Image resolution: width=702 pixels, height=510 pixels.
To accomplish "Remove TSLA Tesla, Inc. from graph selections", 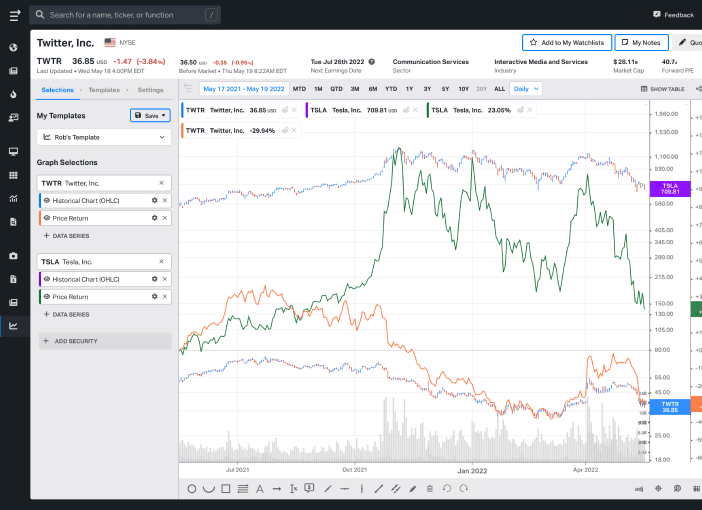I will tap(162, 260).
